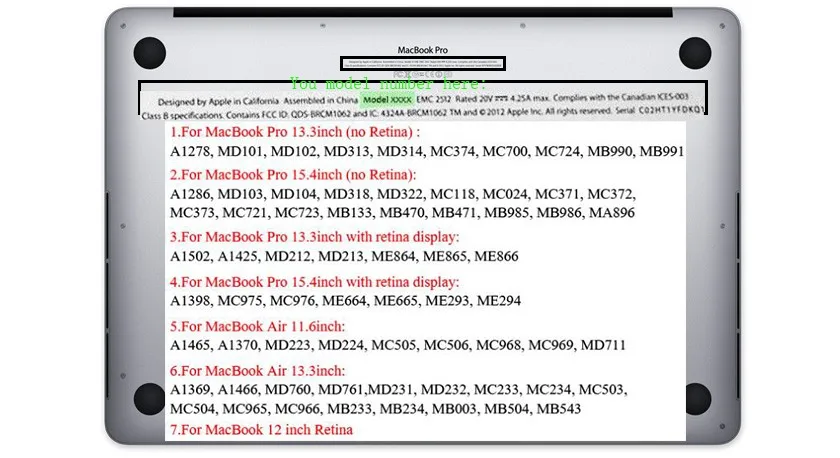Click model number A1502

point(190,256)
